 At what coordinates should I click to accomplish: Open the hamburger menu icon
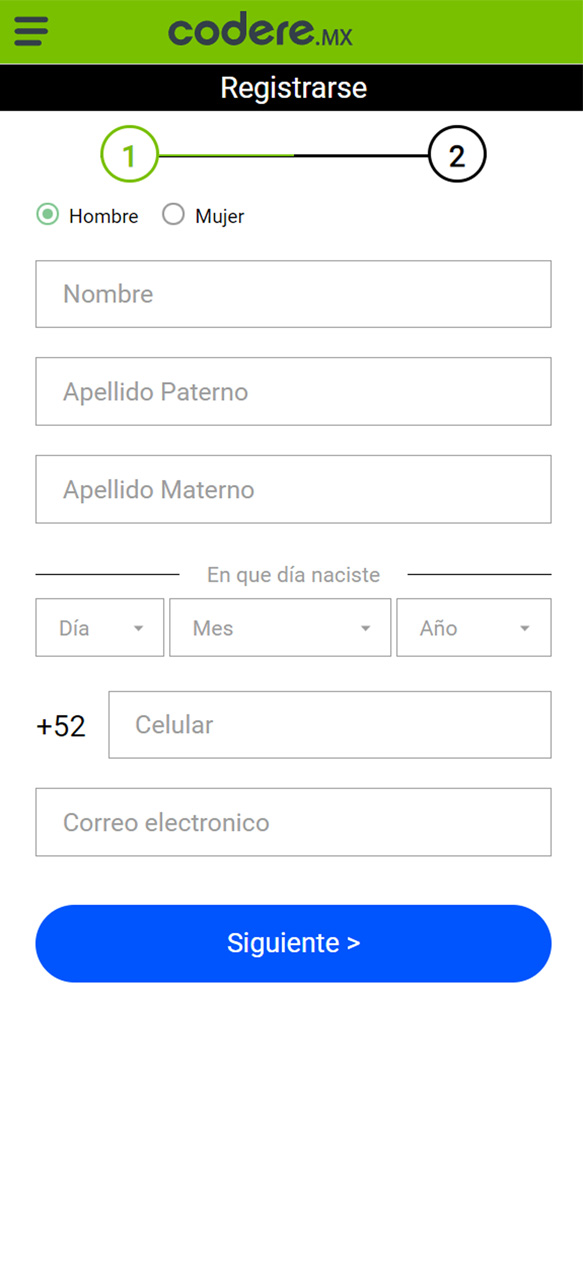pos(31,31)
